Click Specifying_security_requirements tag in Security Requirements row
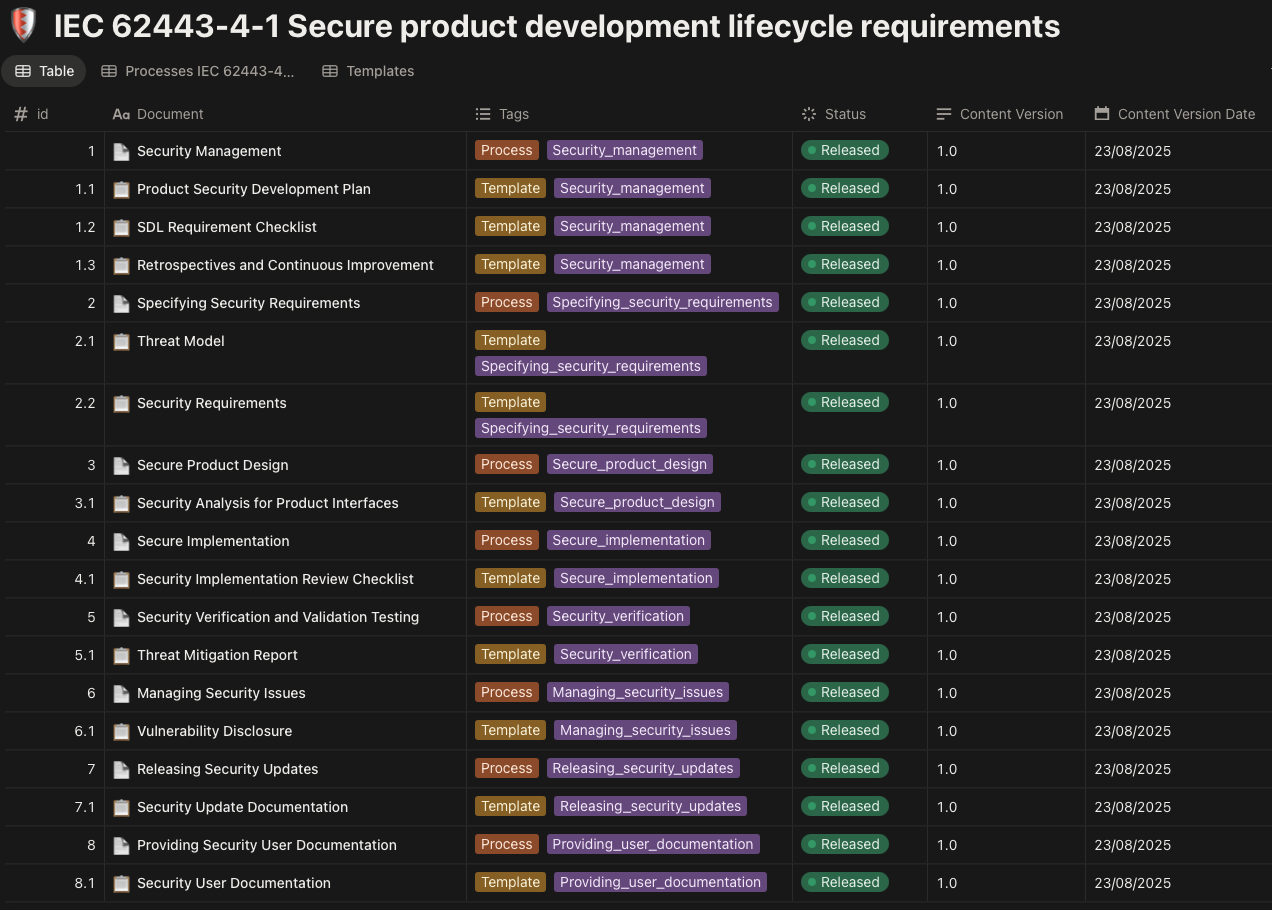Screen dimensions: 1272x910 coord(591,428)
